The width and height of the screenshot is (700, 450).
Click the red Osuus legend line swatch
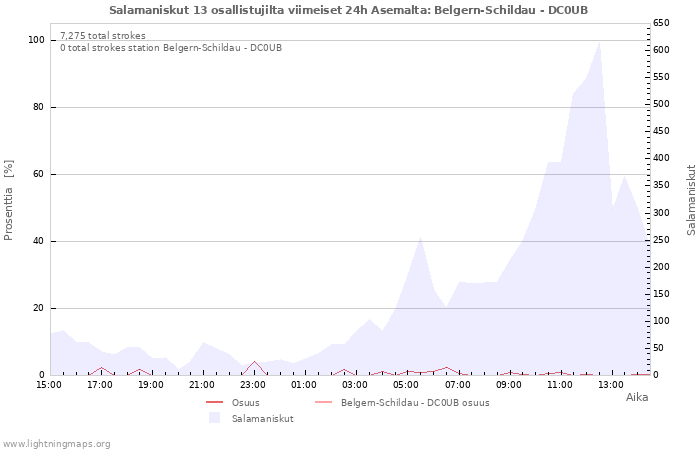pyautogui.click(x=214, y=402)
